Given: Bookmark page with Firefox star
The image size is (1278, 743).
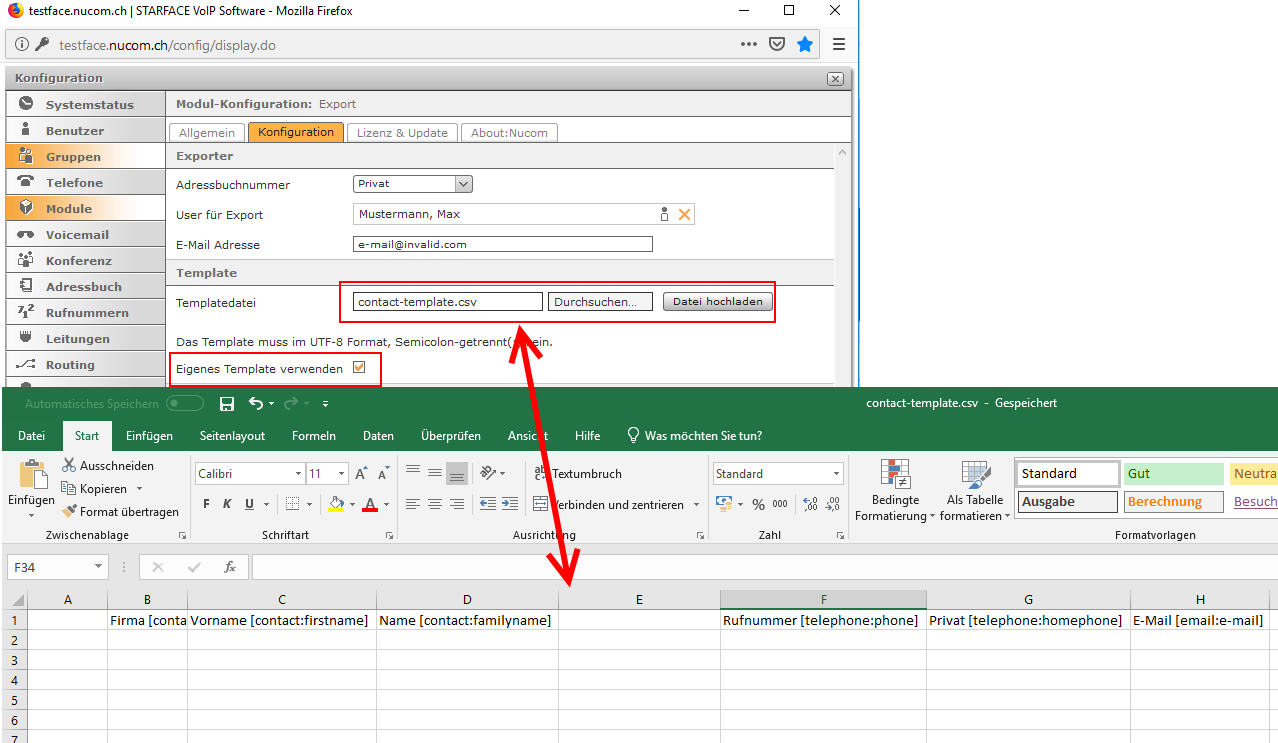Looking at the screenshot, I should pos(805,44).
